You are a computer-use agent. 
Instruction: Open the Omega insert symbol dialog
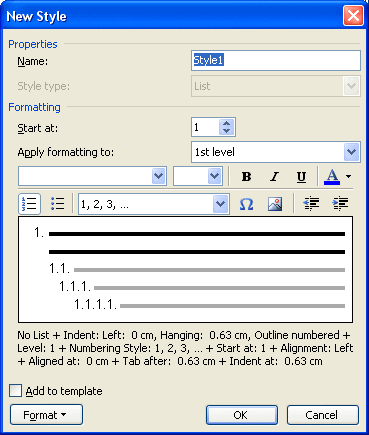[x=246, y=204]
